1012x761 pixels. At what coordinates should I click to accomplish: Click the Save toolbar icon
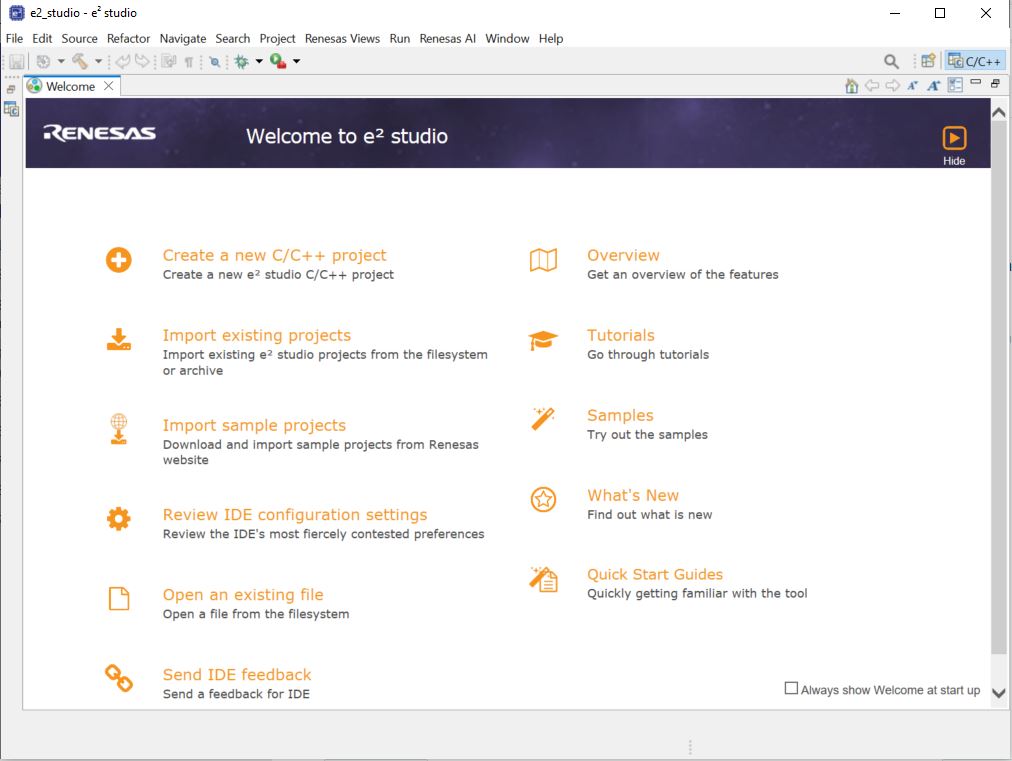pos(17,61)
